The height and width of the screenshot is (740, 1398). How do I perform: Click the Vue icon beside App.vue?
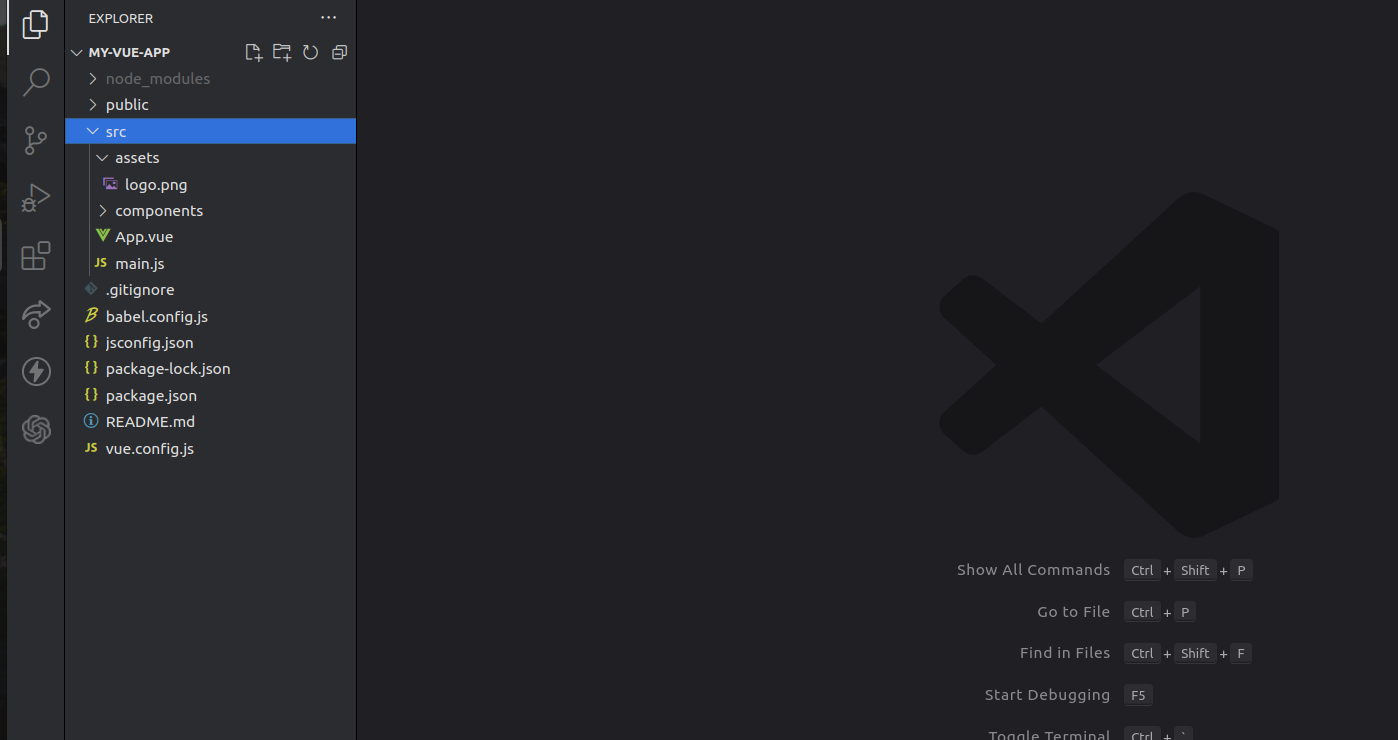102,236
